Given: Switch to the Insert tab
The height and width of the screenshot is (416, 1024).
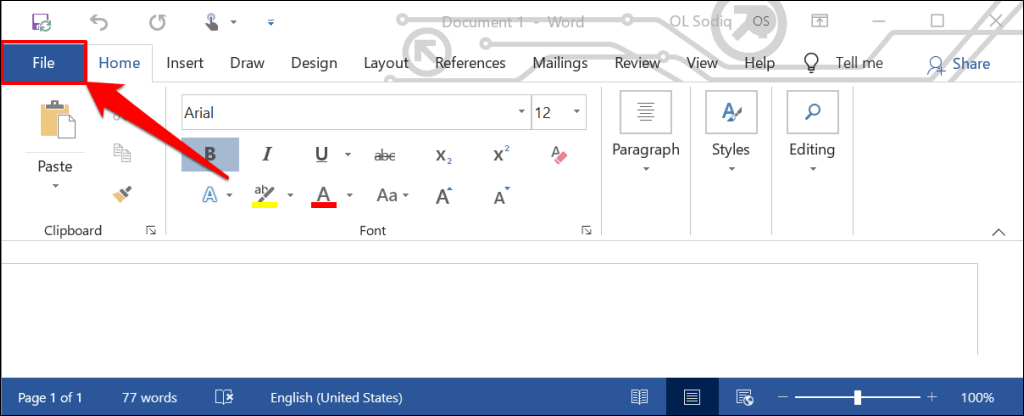Looking at the screenshot, I should pyautogui.click(x=185, y=63).
